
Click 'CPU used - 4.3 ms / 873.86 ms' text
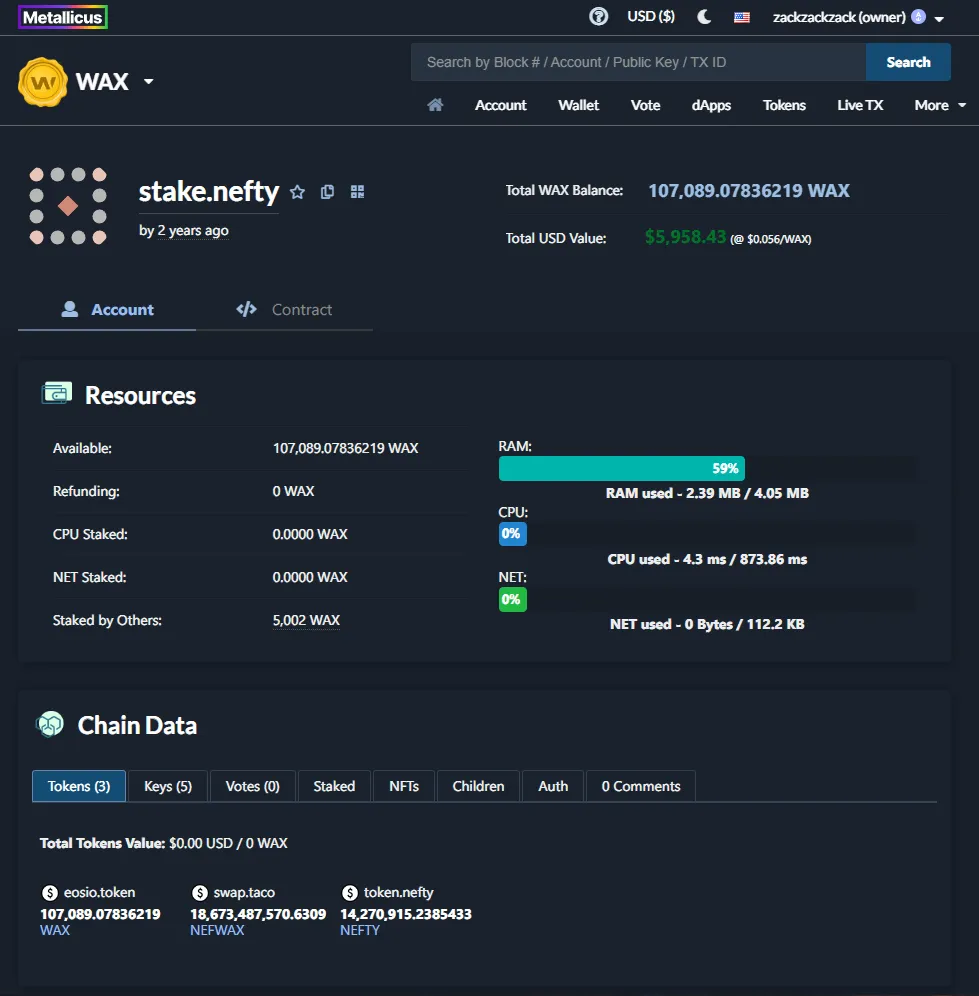[707, 559]
